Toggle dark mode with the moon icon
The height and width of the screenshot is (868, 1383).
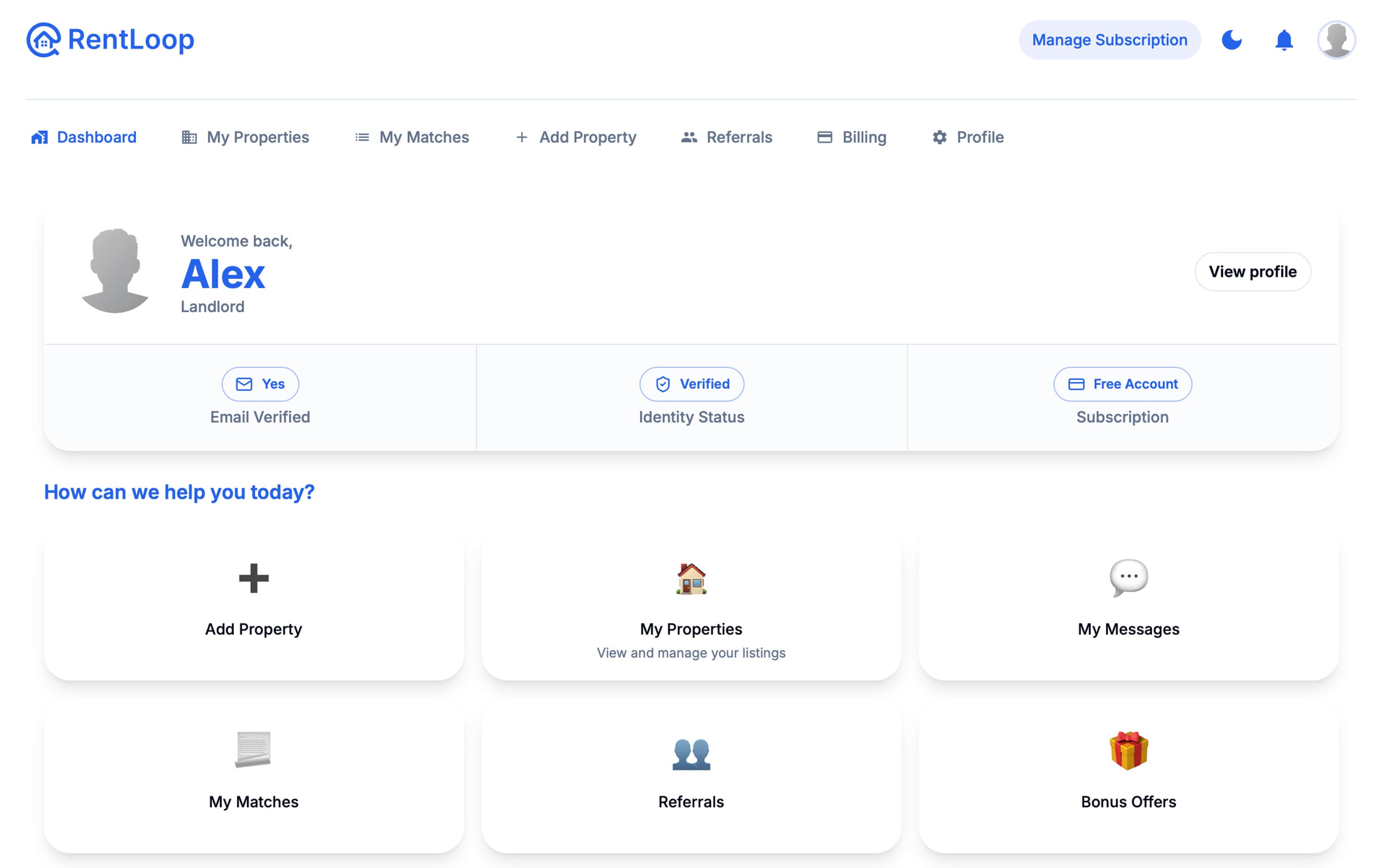click(1232, 39)
